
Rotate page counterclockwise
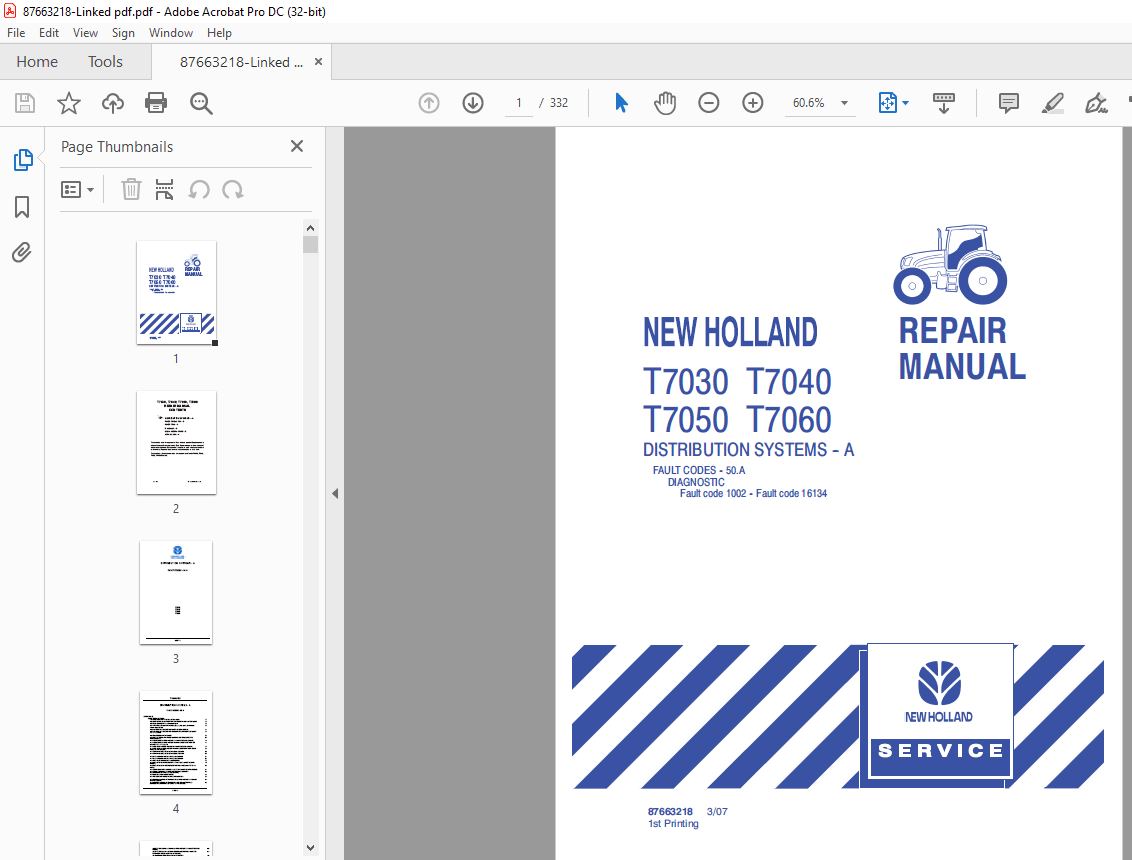pyautogui.click(x=199, y=190)
